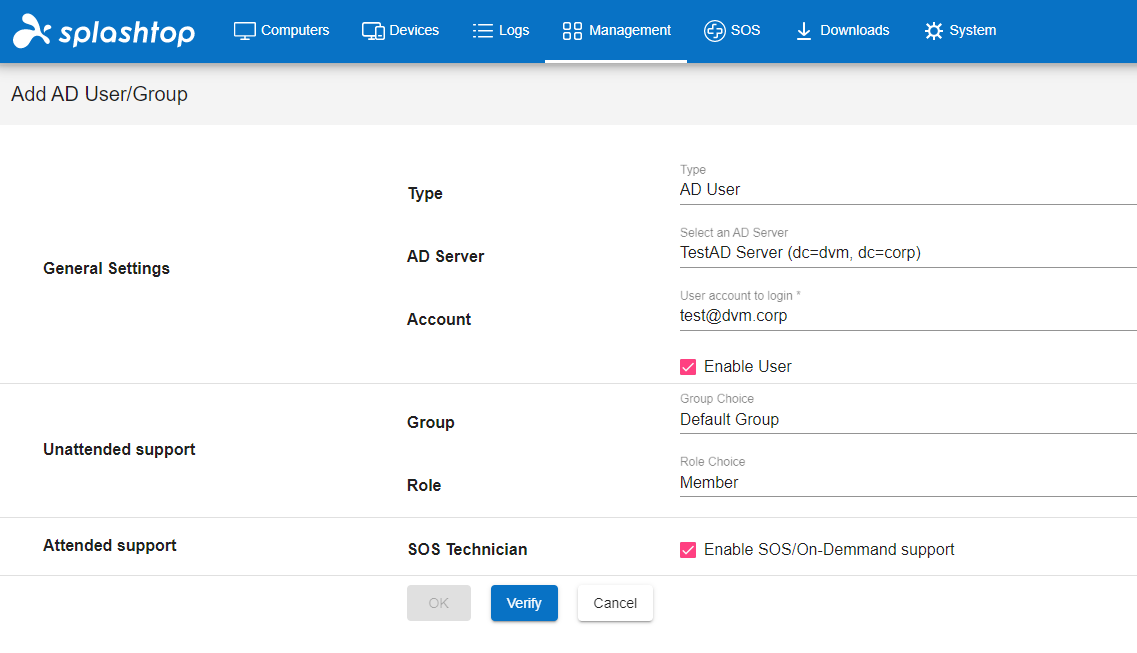Viewport: 1137px width, 653px height.
Task: Click the bold Group field label
Action: pyautogui.click(x=431, y=423)
